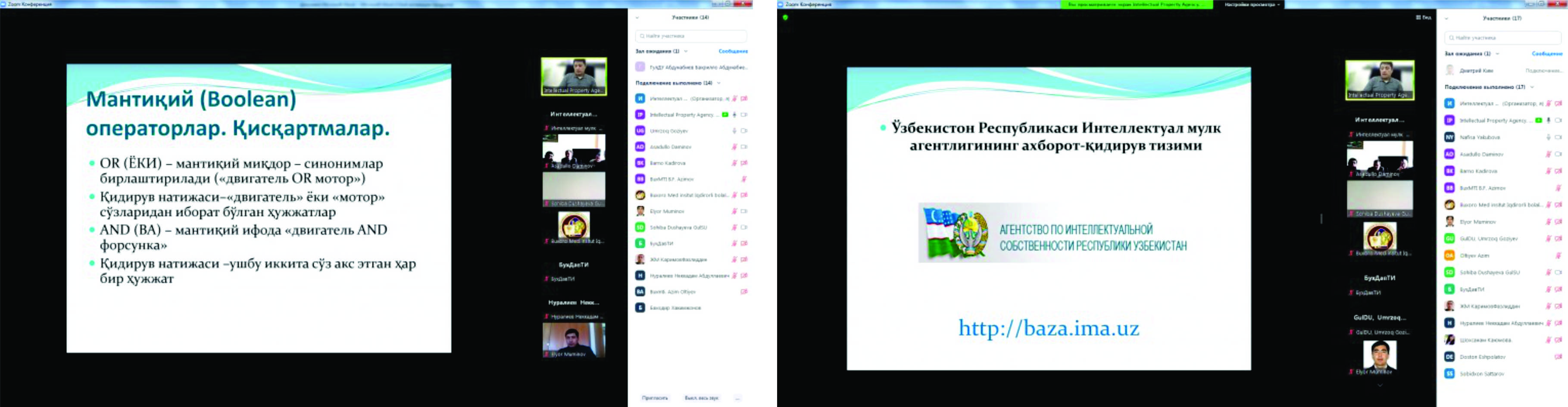Viewport: 1568px width, 407px height.
Task: Collapse the joined participants (14) section
Action: point(719,84)
